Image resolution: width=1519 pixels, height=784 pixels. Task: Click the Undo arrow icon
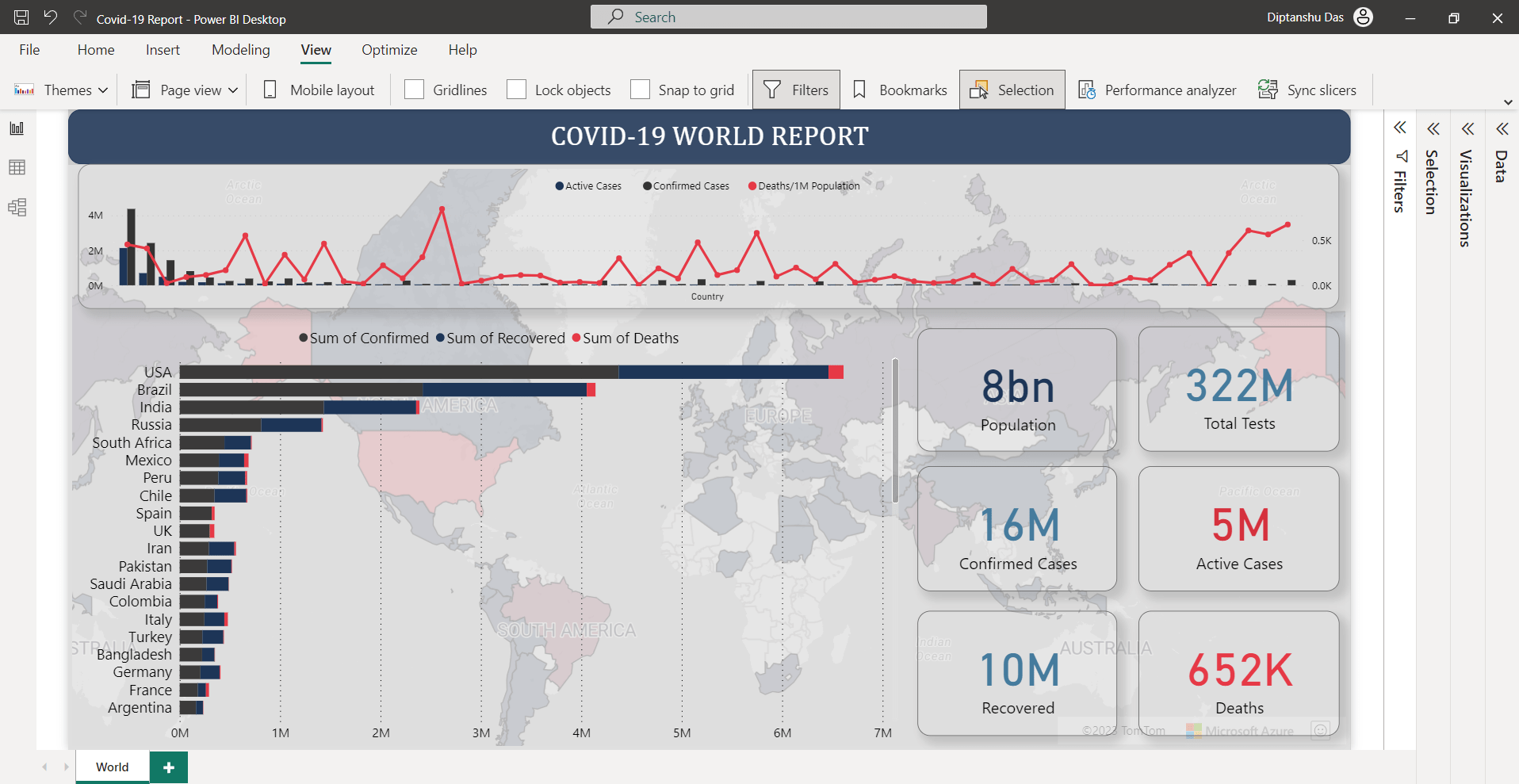click(x=51, y=17)
